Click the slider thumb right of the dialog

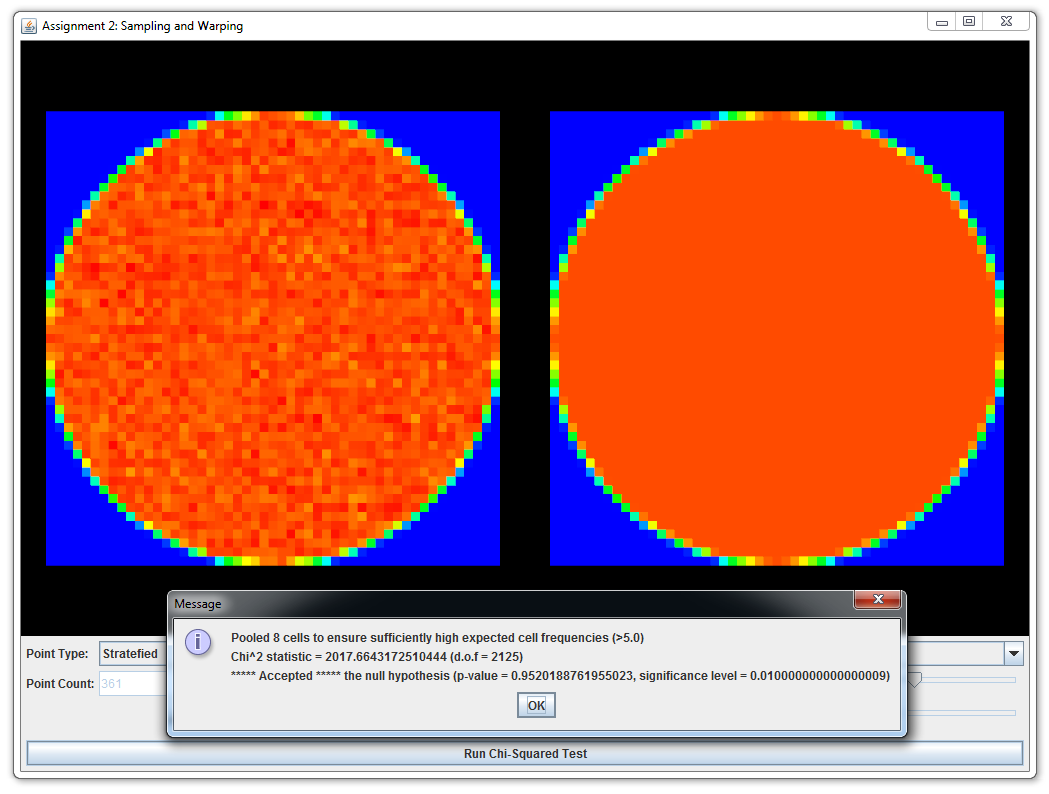point(913,680)
